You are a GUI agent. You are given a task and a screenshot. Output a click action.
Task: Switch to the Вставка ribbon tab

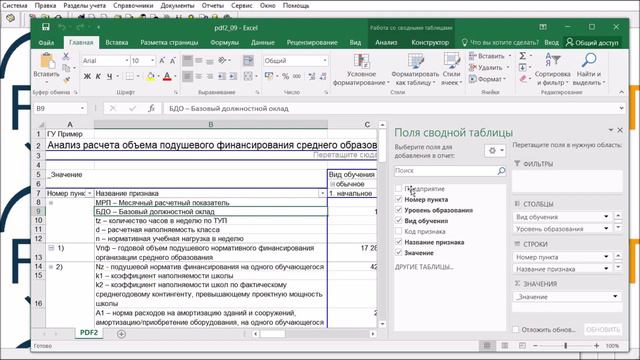pos(117,42)
